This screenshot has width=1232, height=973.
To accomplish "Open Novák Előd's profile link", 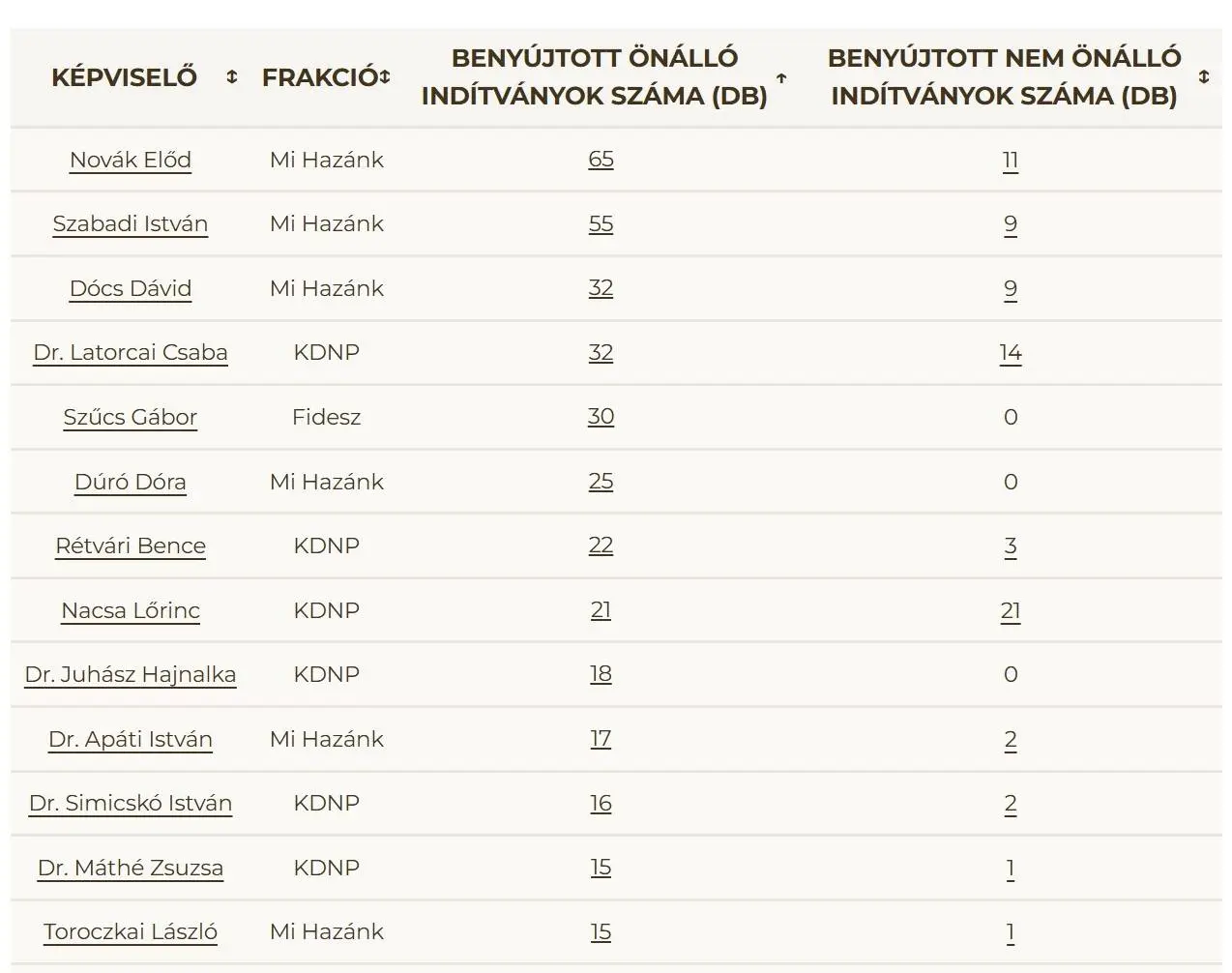I will tap(131, 160).
